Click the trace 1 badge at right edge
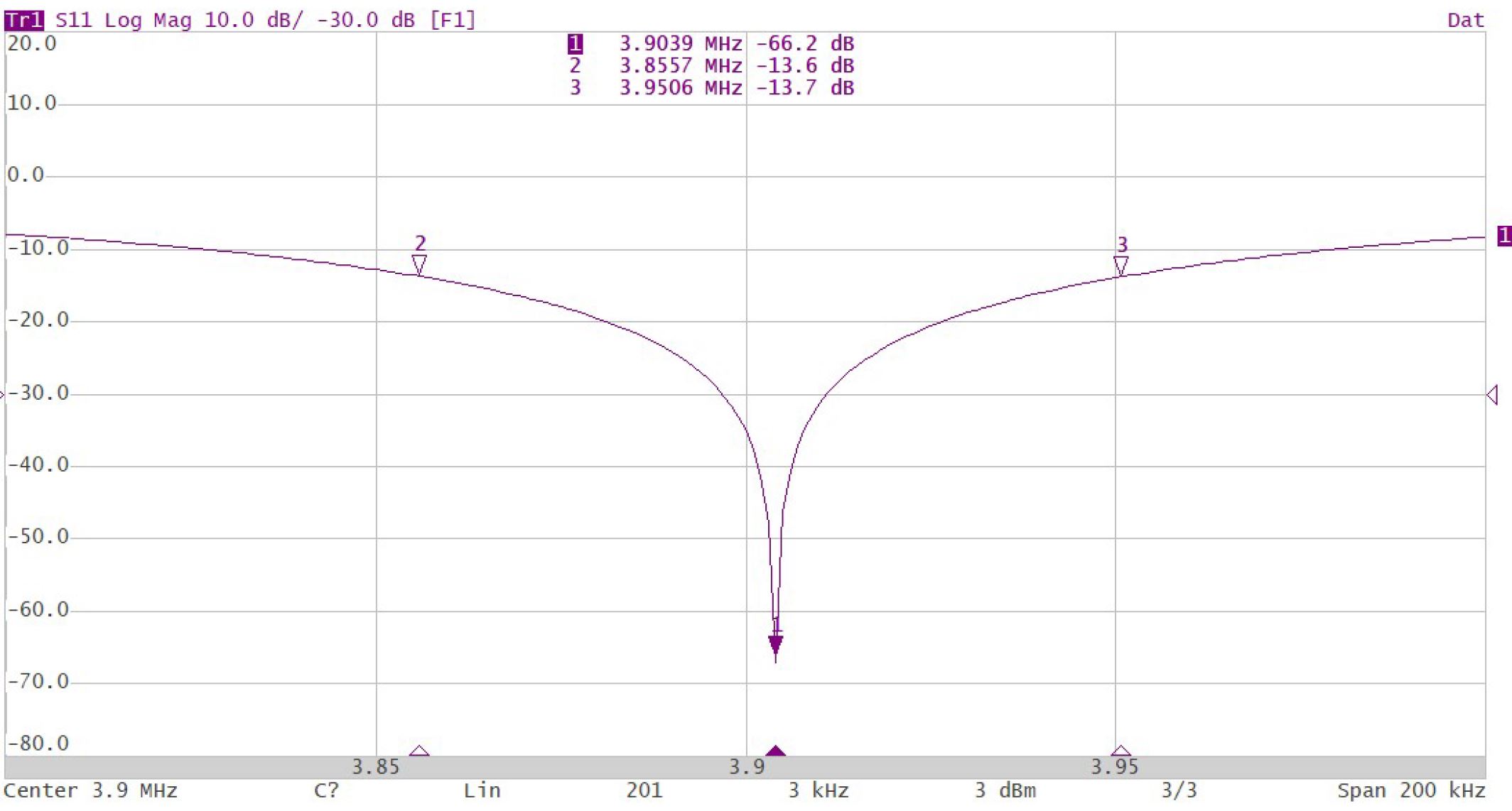The image size is (1512, 811). [1503, 236]
